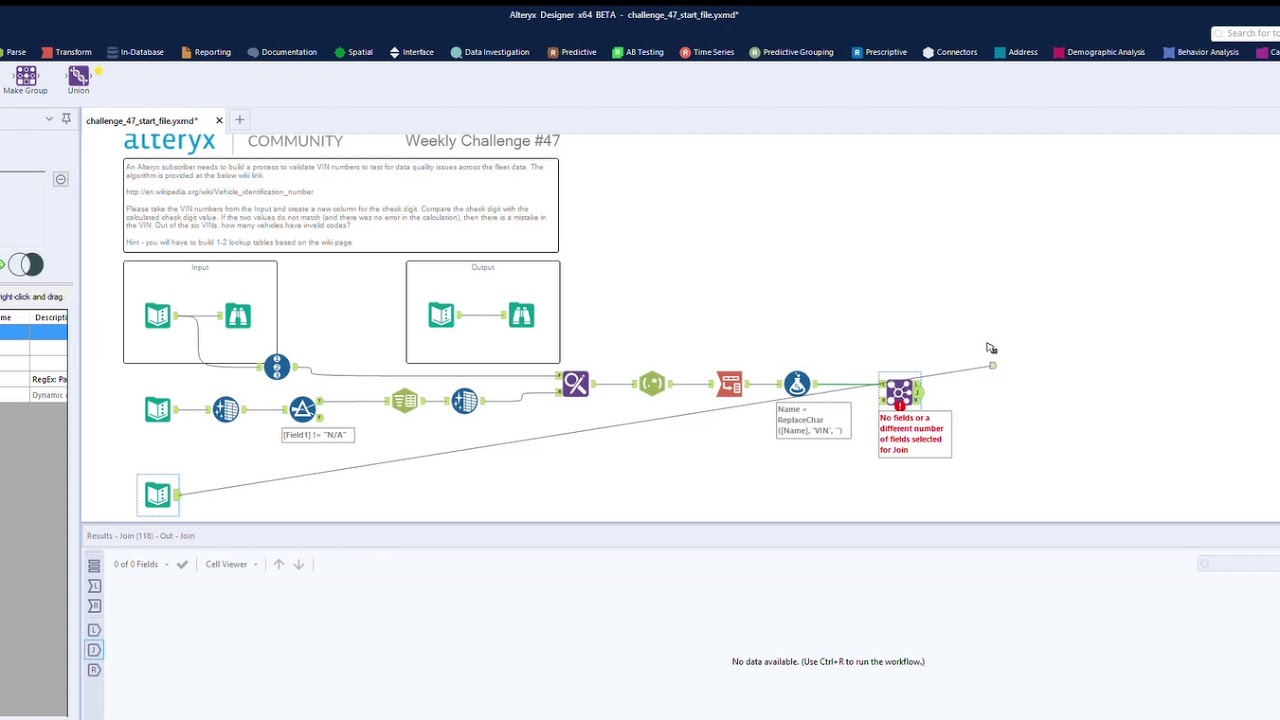Pin the left configuration panel

click(x=66, y=119)
